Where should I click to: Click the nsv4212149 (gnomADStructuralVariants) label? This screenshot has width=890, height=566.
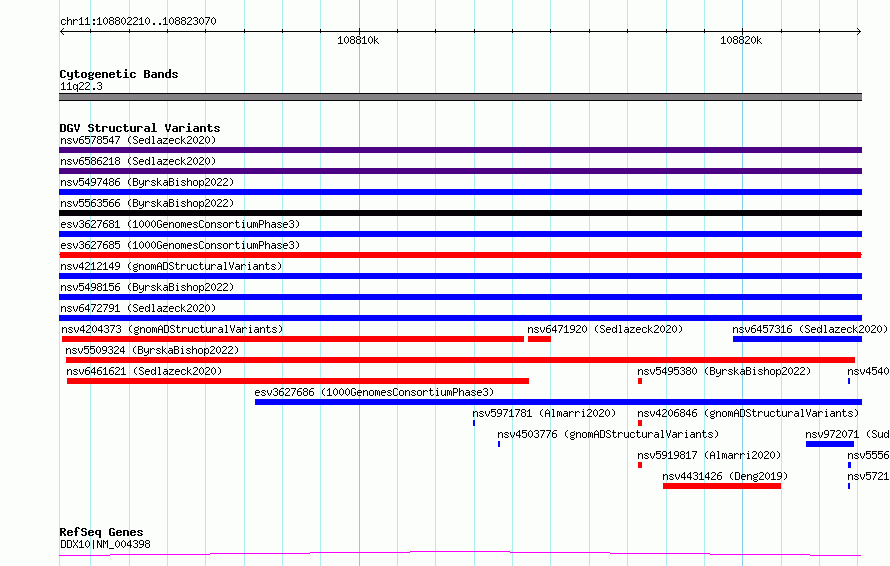171,266
